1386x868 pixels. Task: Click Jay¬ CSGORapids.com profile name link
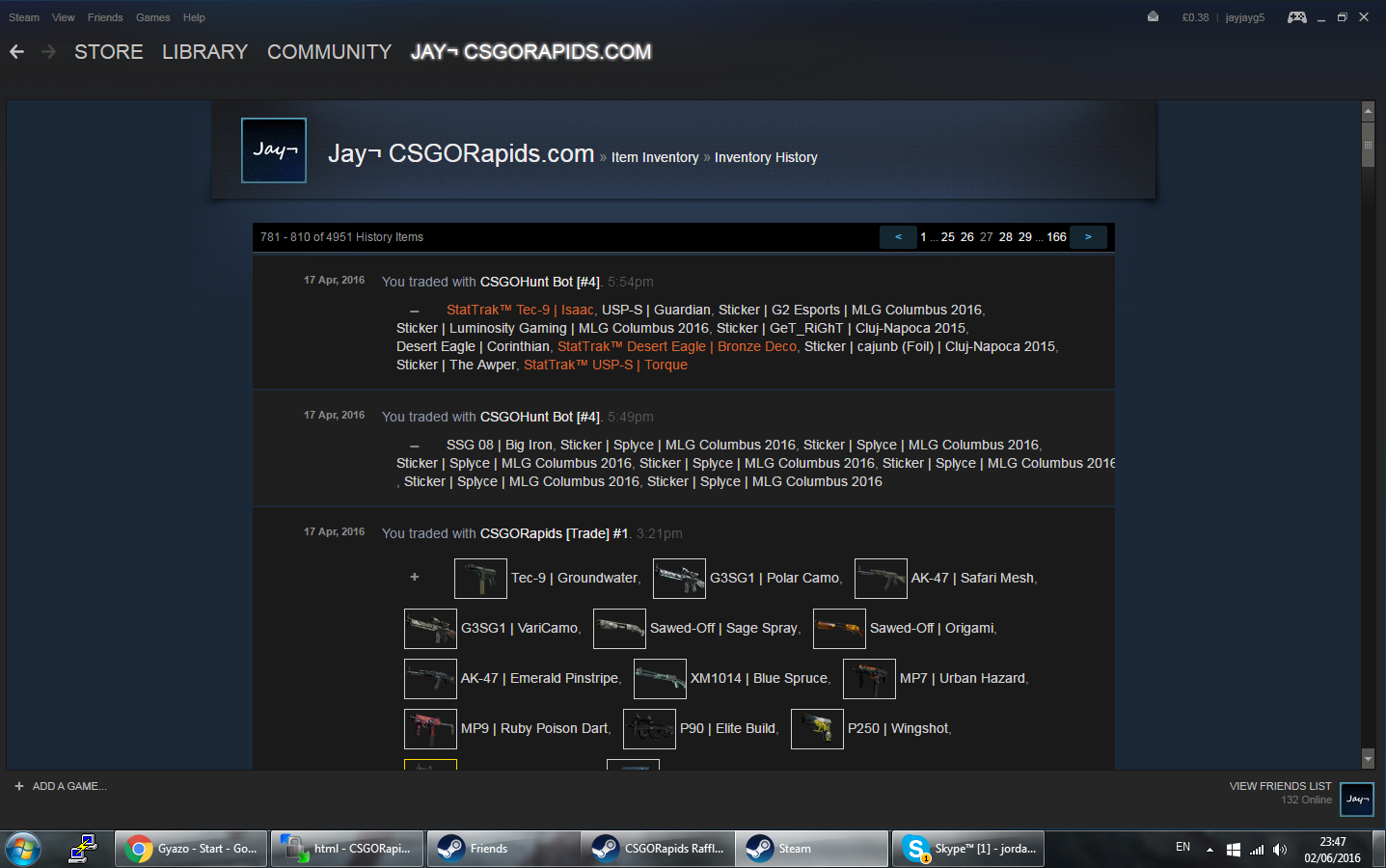(461, 153)
